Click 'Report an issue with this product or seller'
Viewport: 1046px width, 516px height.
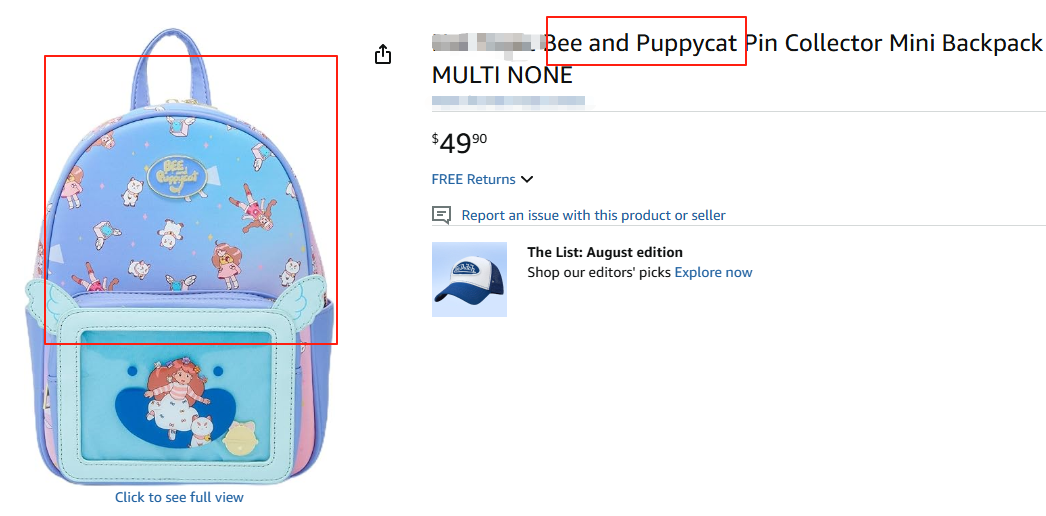593,215
